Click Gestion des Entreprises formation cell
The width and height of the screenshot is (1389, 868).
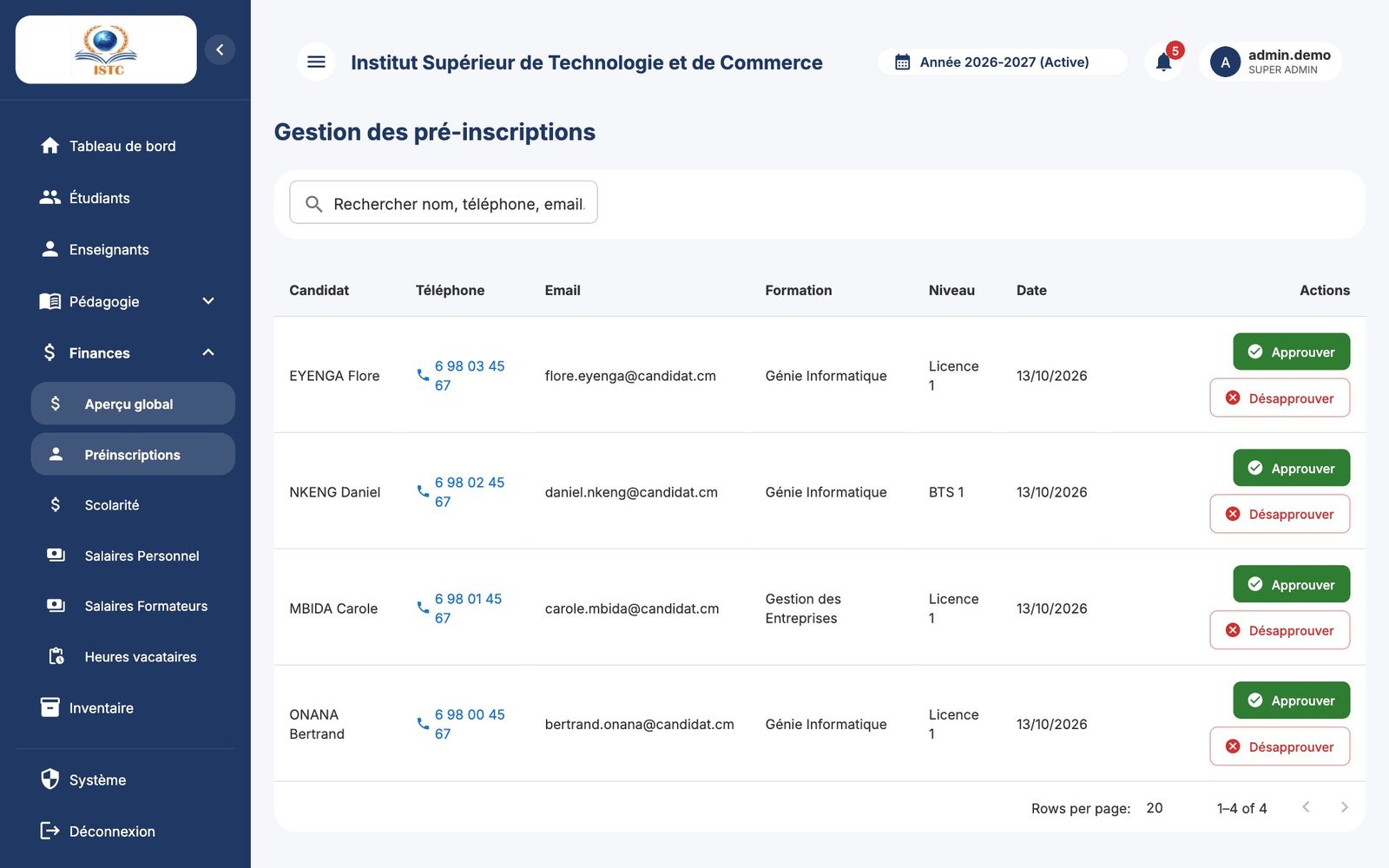coord(803,608)
